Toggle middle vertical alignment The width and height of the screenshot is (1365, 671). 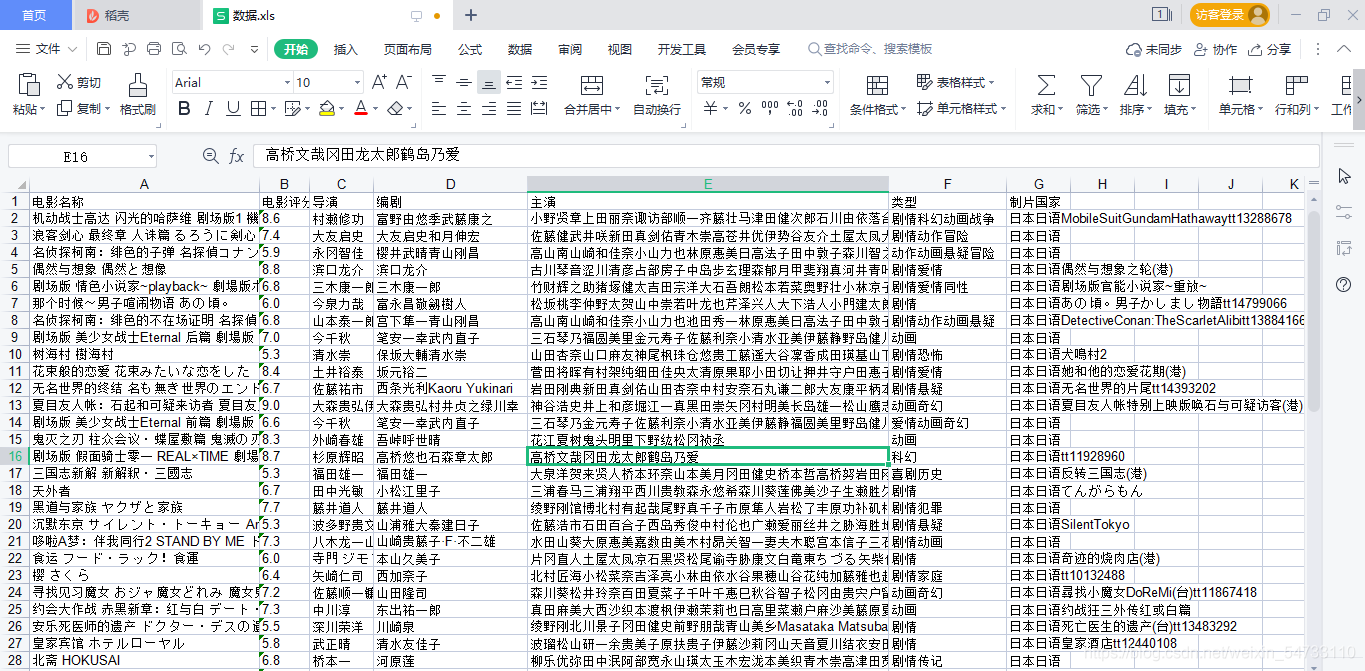(464, 83)
